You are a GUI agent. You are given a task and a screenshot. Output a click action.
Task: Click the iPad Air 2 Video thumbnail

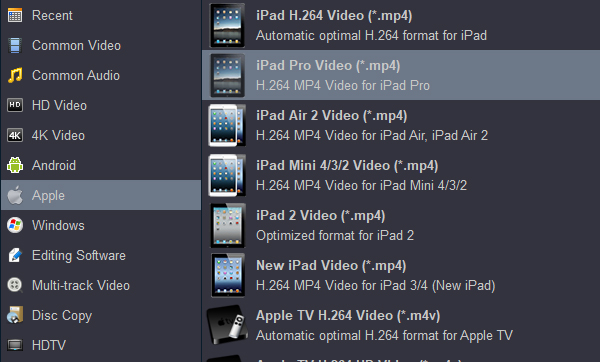pos(227,126)
